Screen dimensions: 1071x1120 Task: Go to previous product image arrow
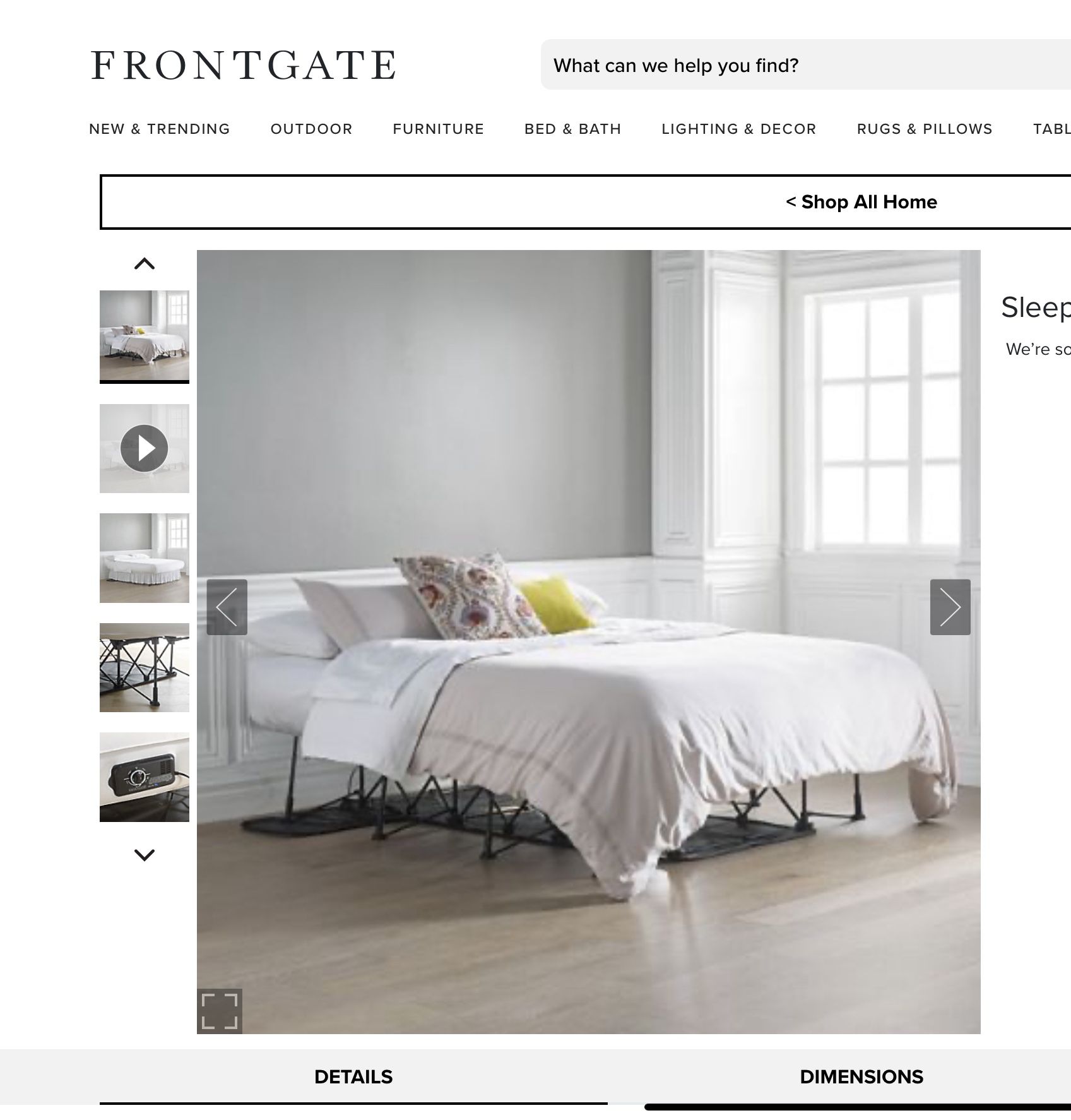tap(227, 607)
